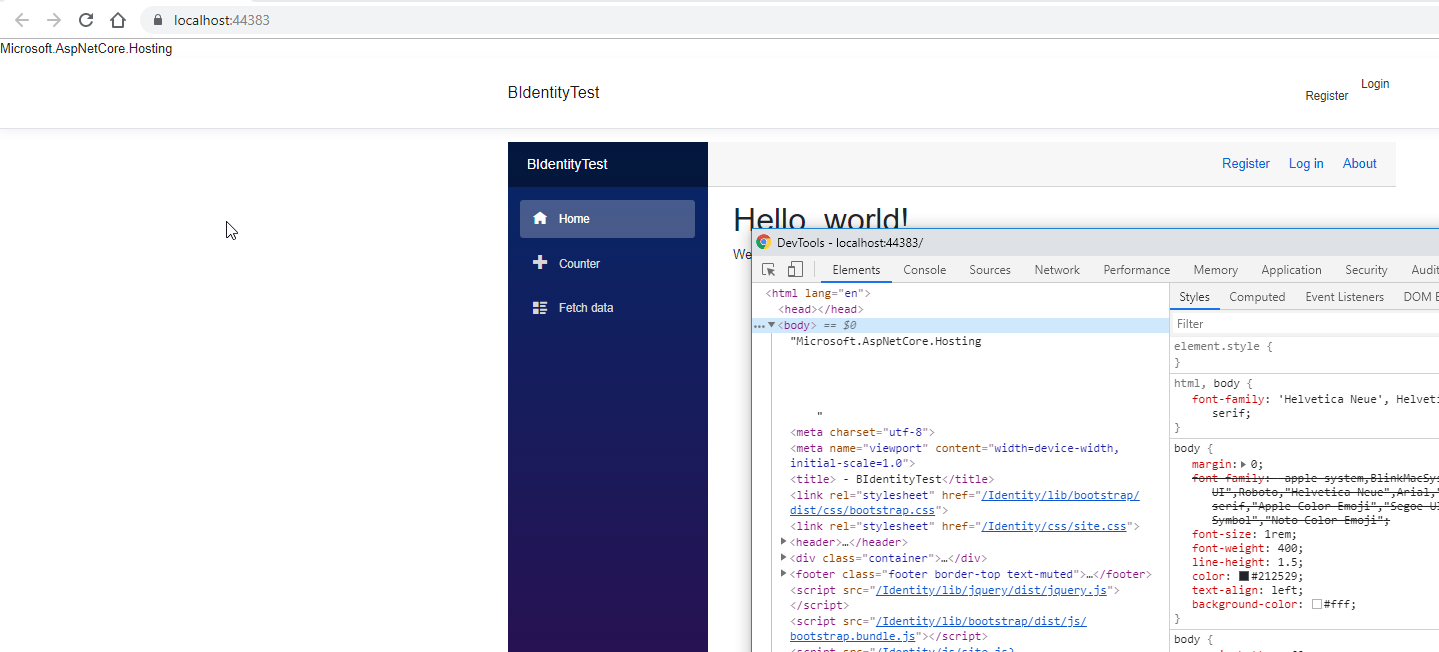This screenshot has width=1439, height=652.
Task: Open the Elements tab in DevTools
Action: 856,270
